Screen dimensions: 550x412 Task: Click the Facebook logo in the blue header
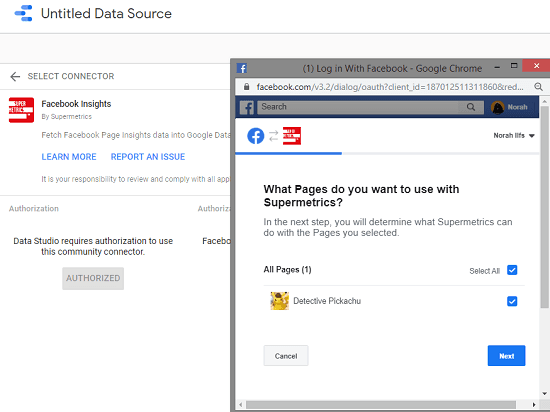coord(247,107)
